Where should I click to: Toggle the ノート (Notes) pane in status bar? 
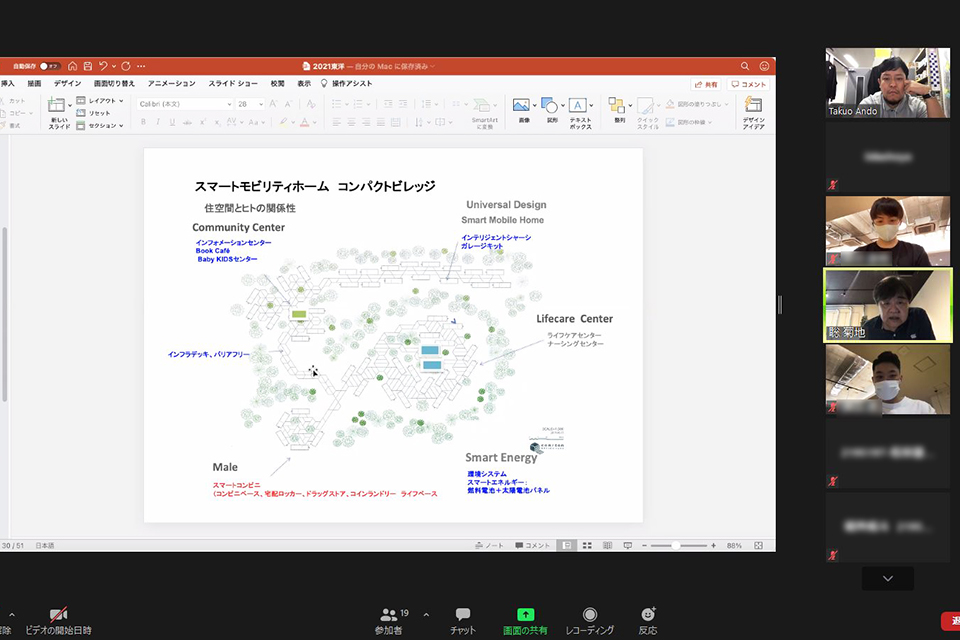point(489,545)
